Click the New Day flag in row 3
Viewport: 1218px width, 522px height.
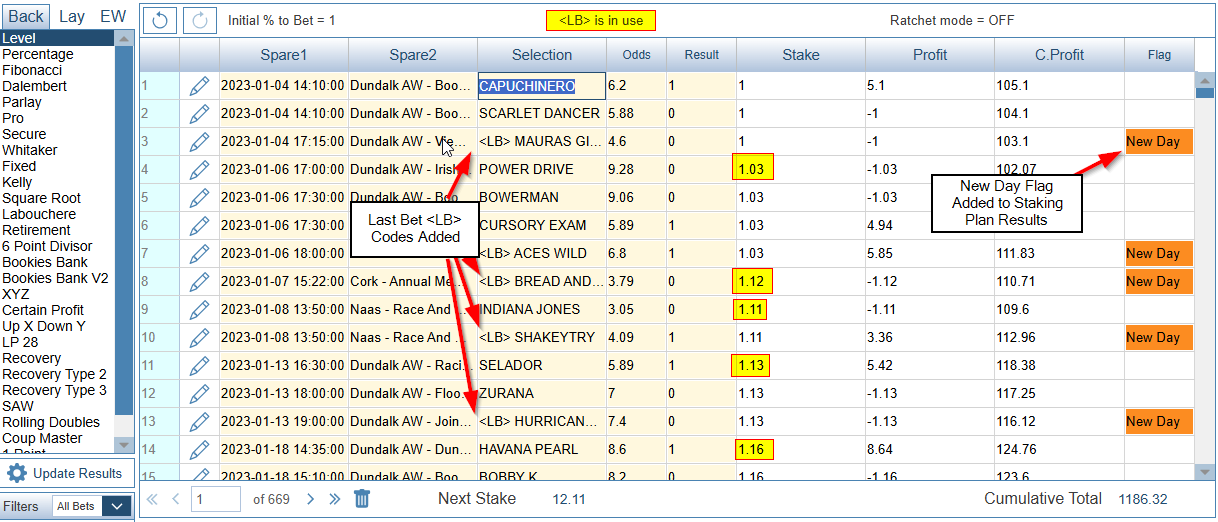[x=1158, y=142]
